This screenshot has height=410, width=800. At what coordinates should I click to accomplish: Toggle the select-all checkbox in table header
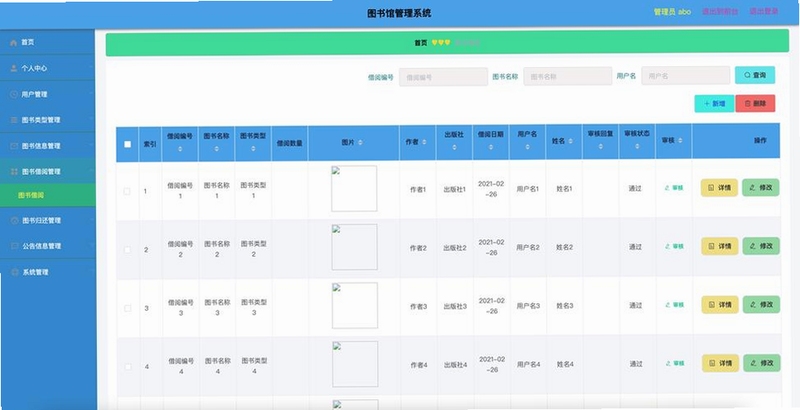tap(128, 144)
